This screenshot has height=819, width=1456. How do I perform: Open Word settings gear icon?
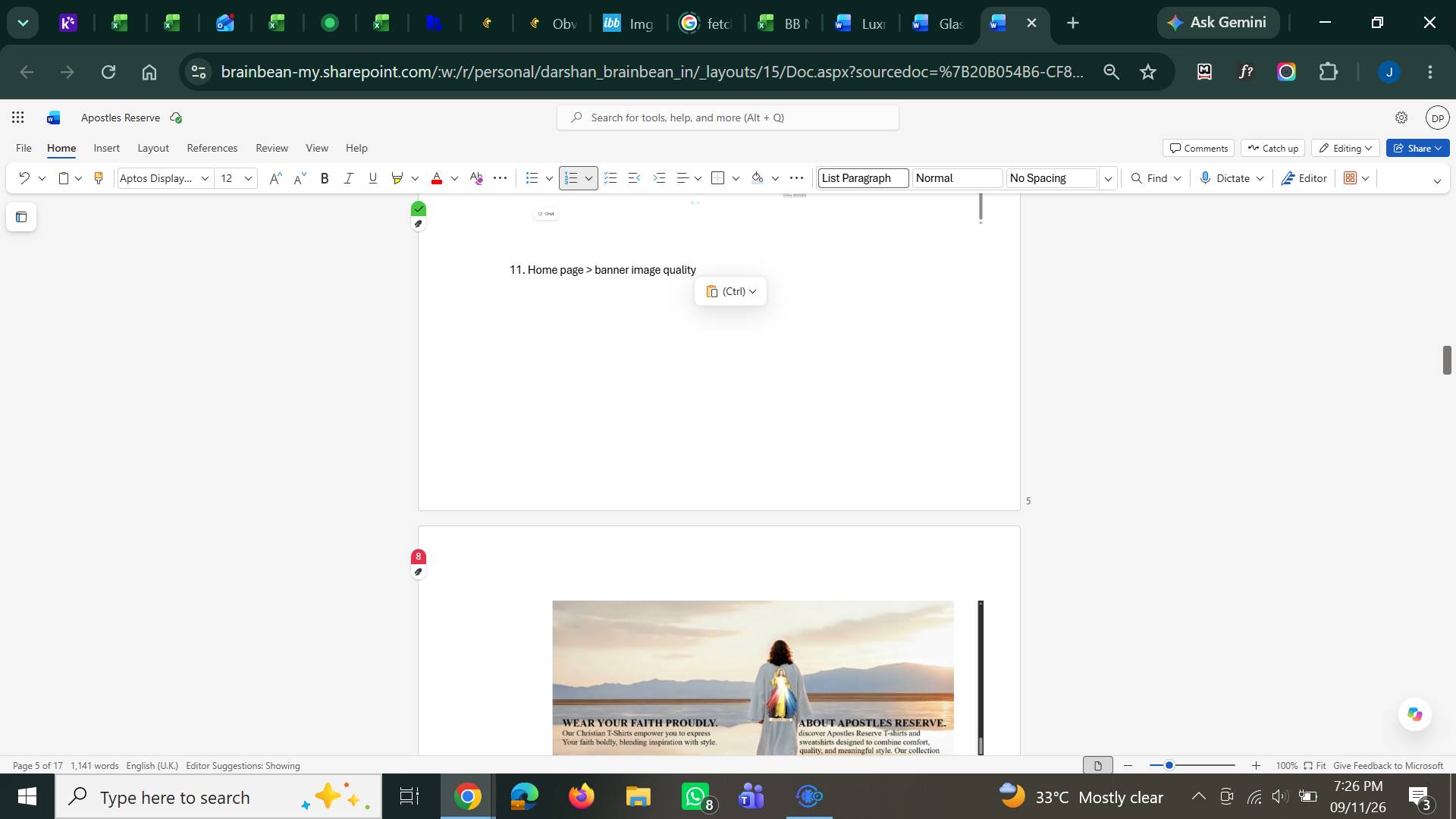1401,118
